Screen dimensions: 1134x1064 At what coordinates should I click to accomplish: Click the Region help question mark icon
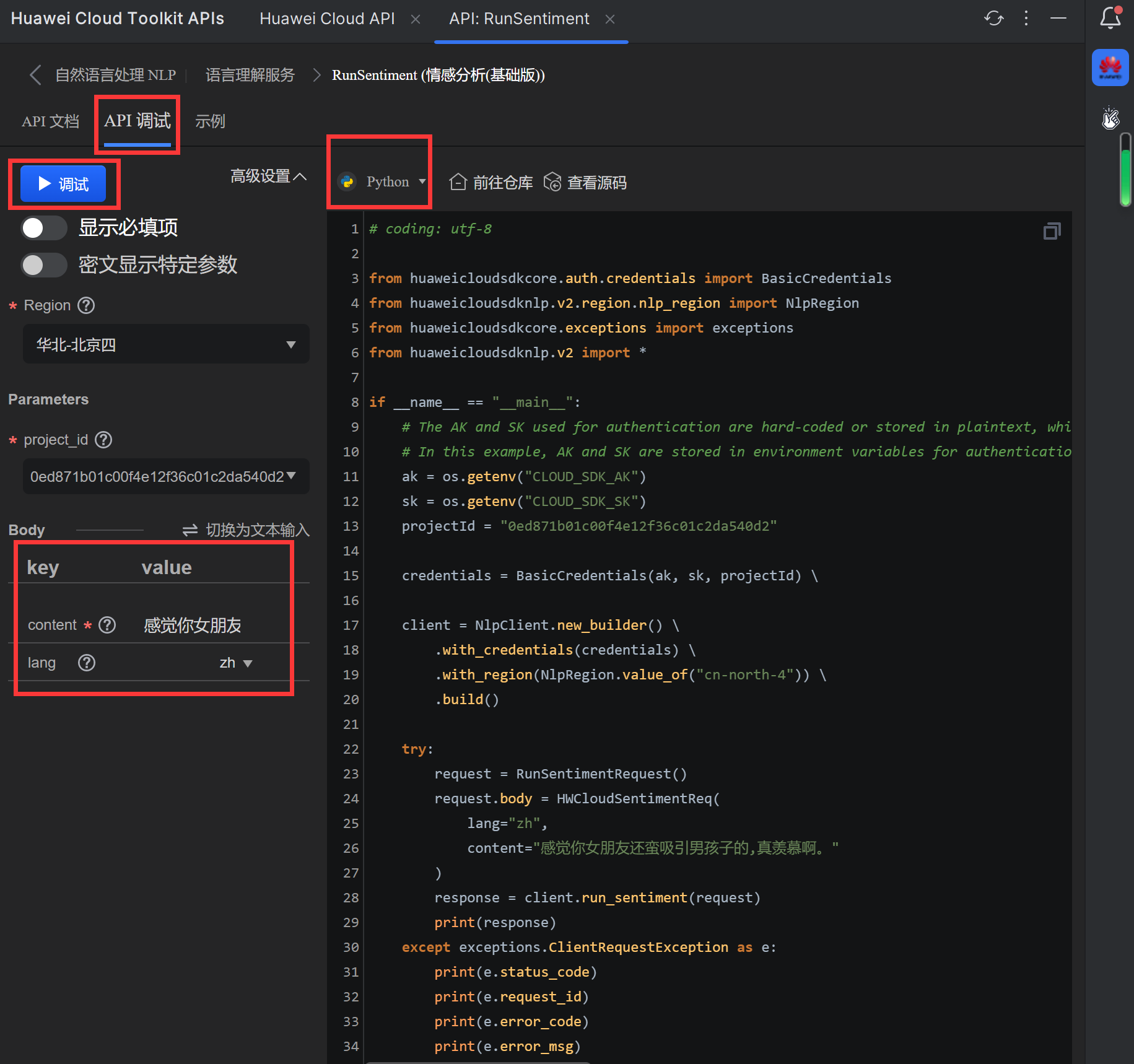click(86, 305)
